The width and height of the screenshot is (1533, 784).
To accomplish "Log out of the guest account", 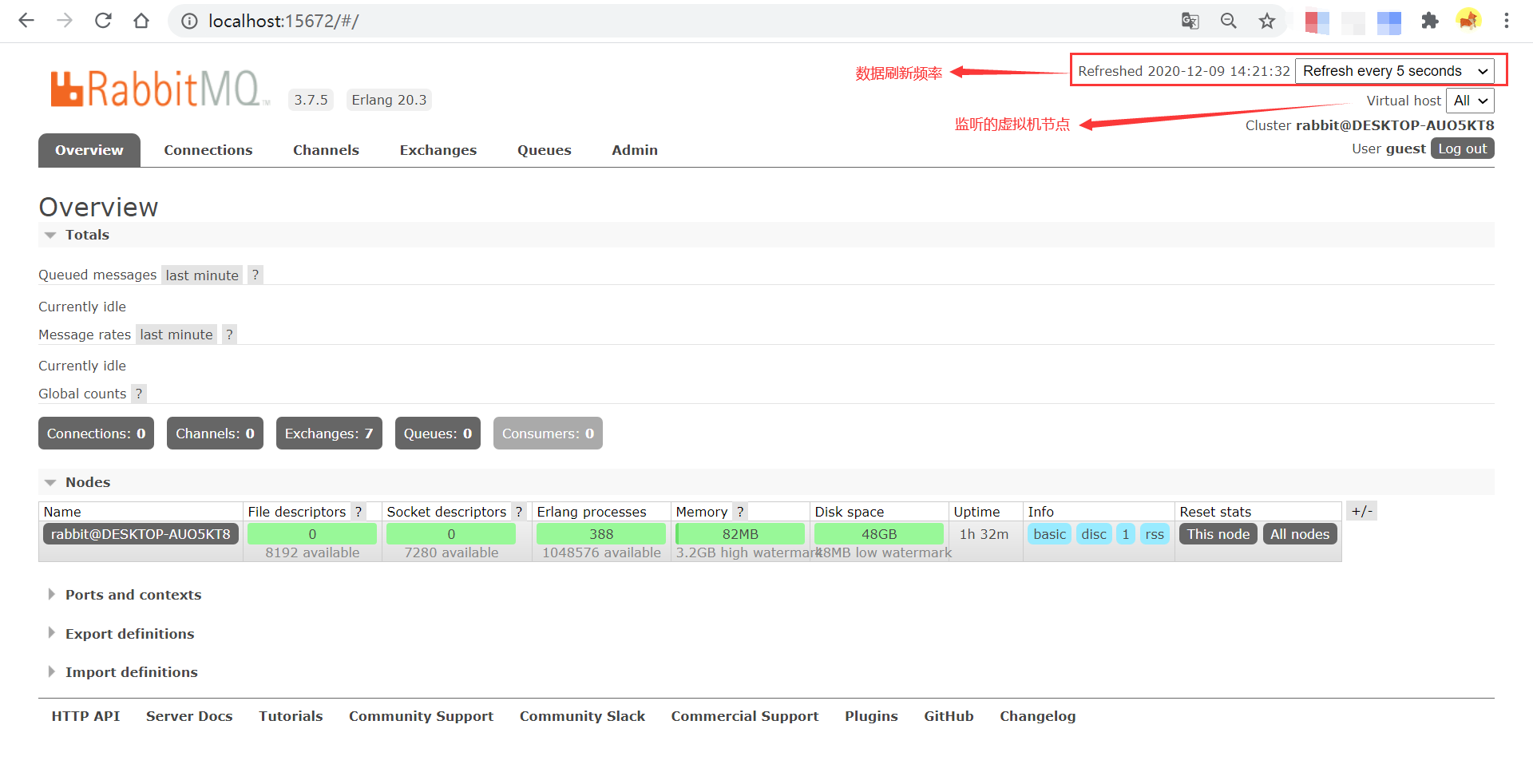I will tap(1463, 148).
